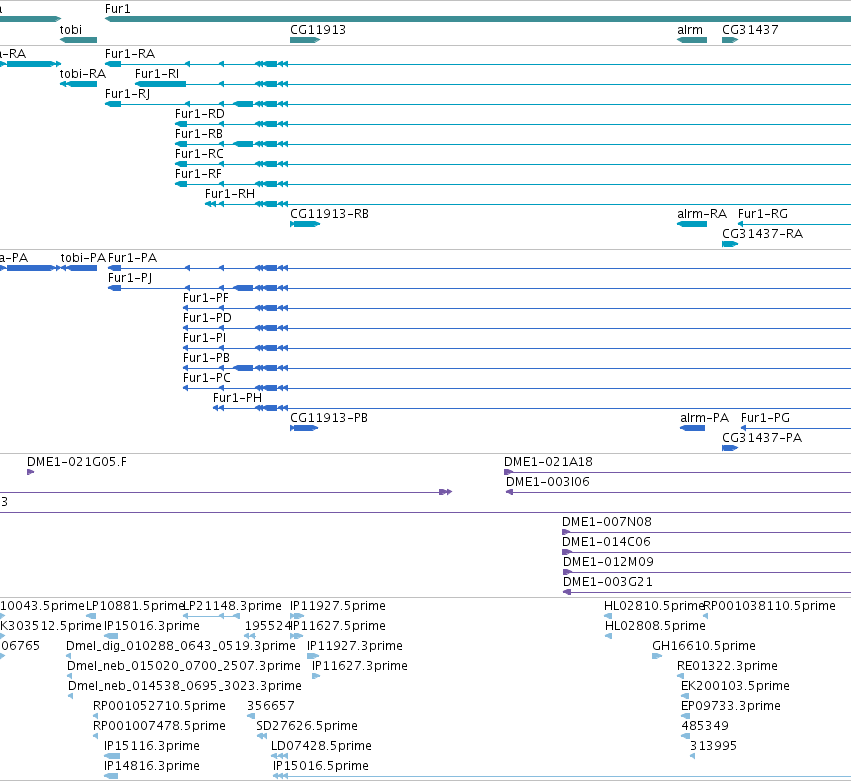Viewport: 851px width, 781px height.
Task: Click the Dmel_dig_010288_0643_0519.3prime label
Action: coord(181,646)
